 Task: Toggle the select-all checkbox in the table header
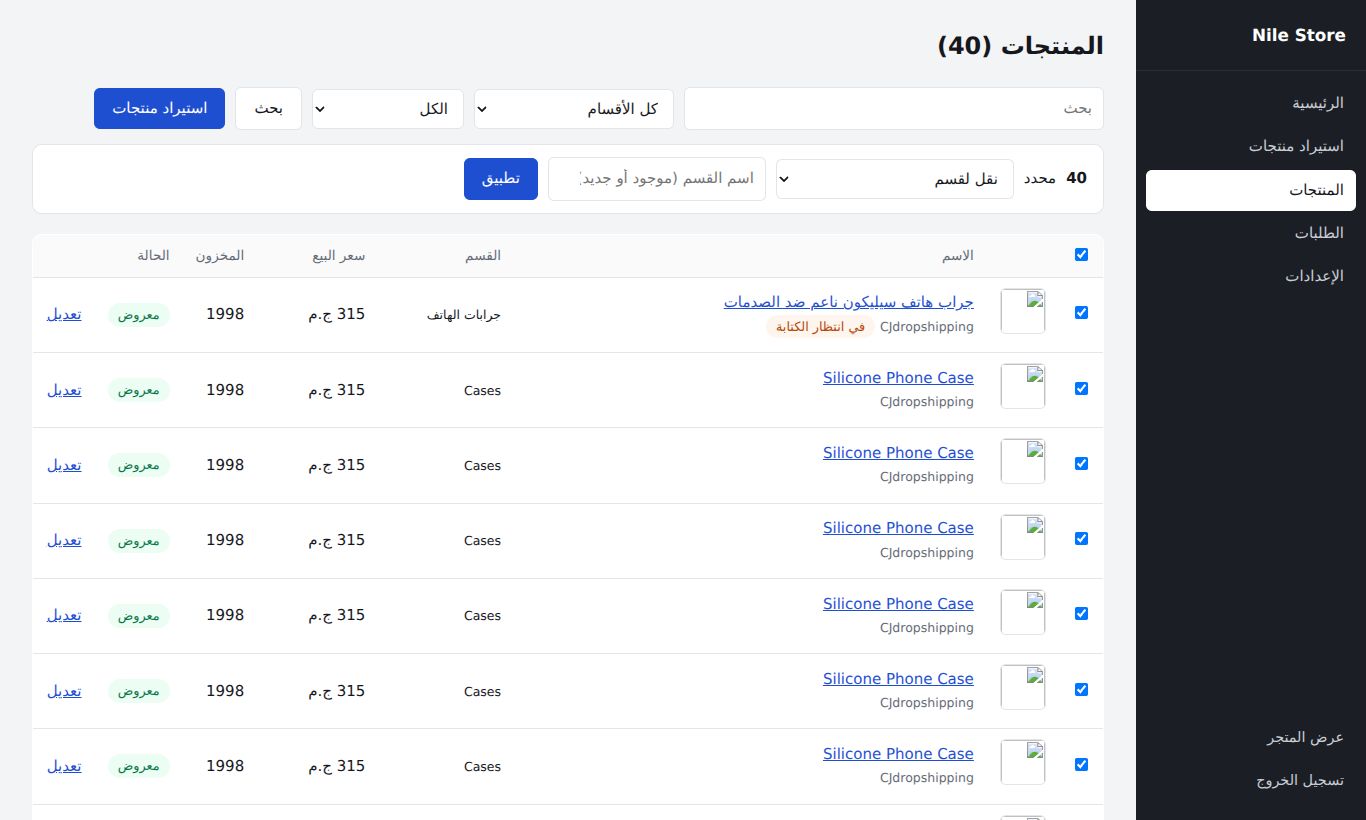click(1081, 255)
